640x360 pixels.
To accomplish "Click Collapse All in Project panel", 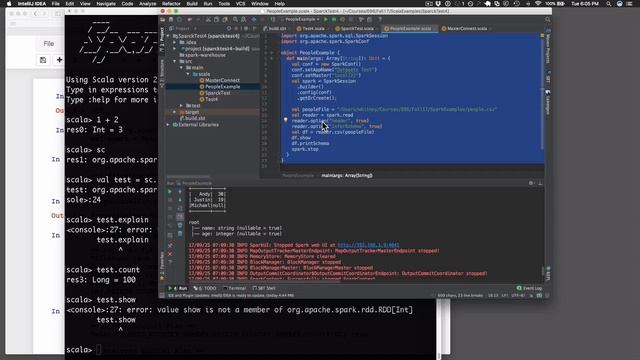I will tap(236, 29).
